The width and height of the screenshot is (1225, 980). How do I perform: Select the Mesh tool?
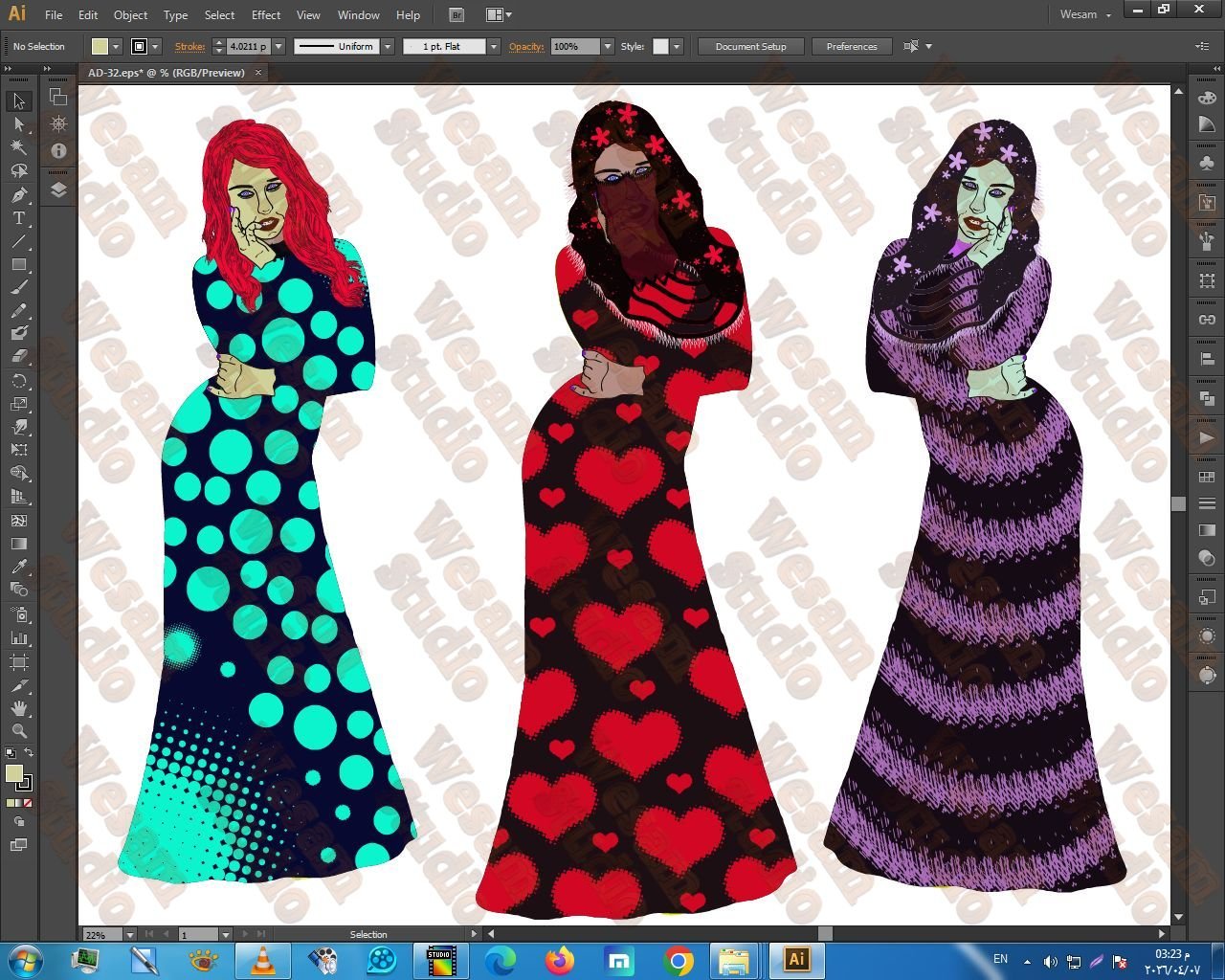click(19, 521)
